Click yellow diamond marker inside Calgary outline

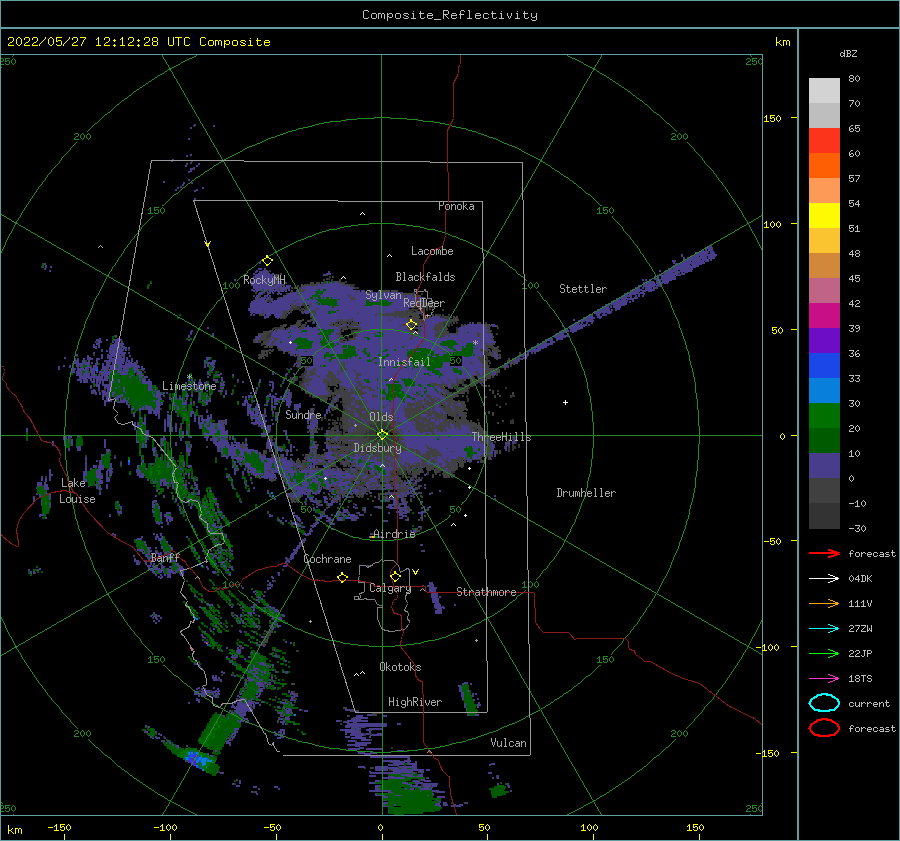click(x=395, y=576)
